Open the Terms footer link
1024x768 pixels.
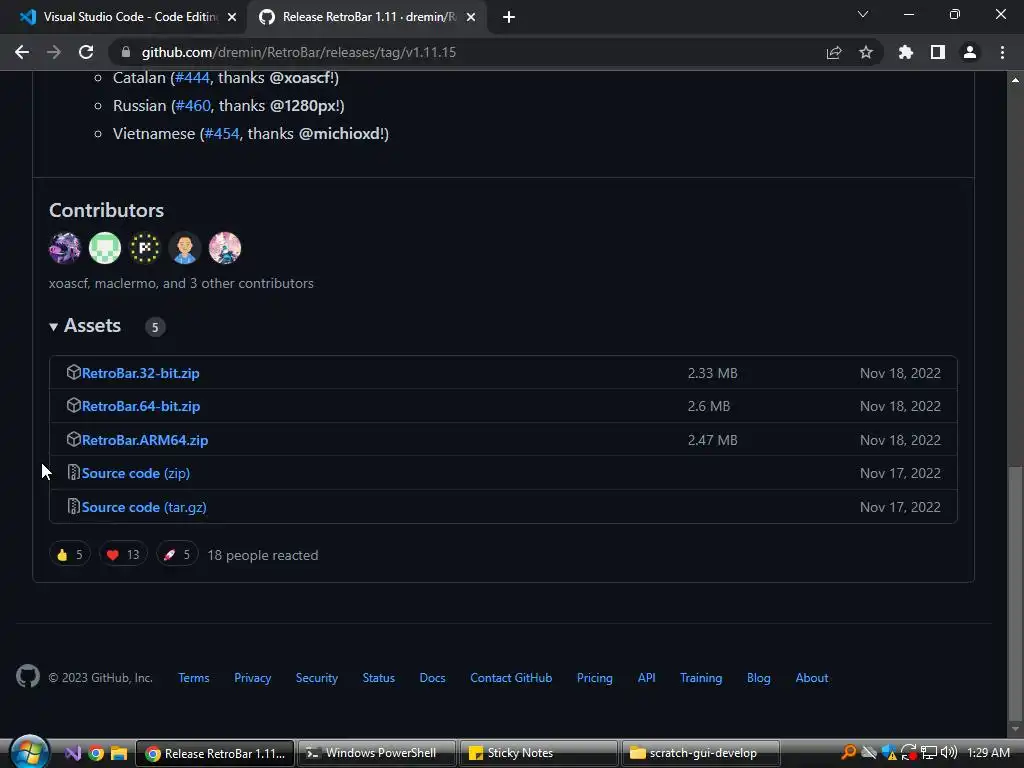pyautogui.click(x=194, y=678)
